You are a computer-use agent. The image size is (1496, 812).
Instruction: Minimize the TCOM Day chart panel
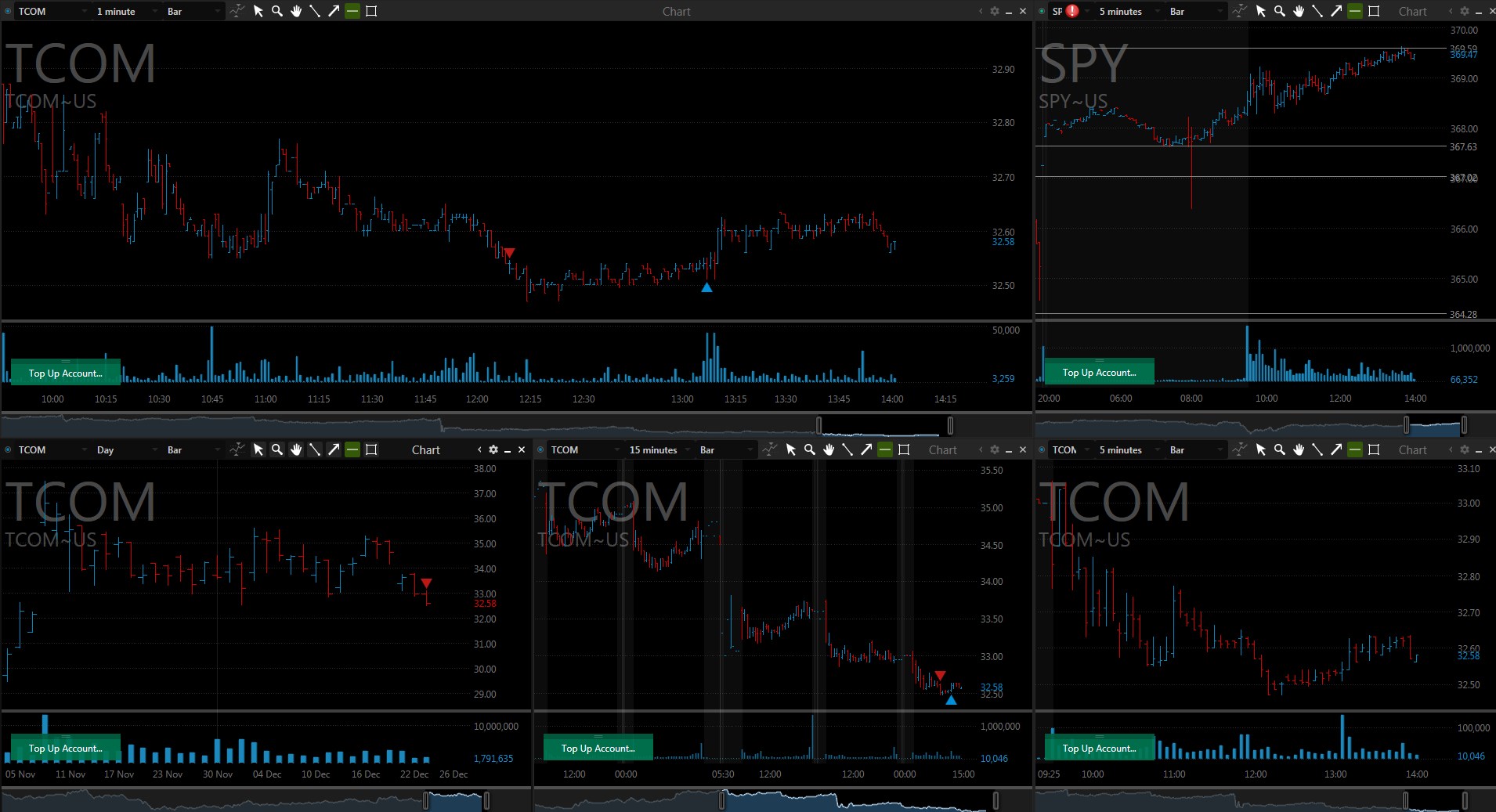pyautogui.click(x=508, y=450)
